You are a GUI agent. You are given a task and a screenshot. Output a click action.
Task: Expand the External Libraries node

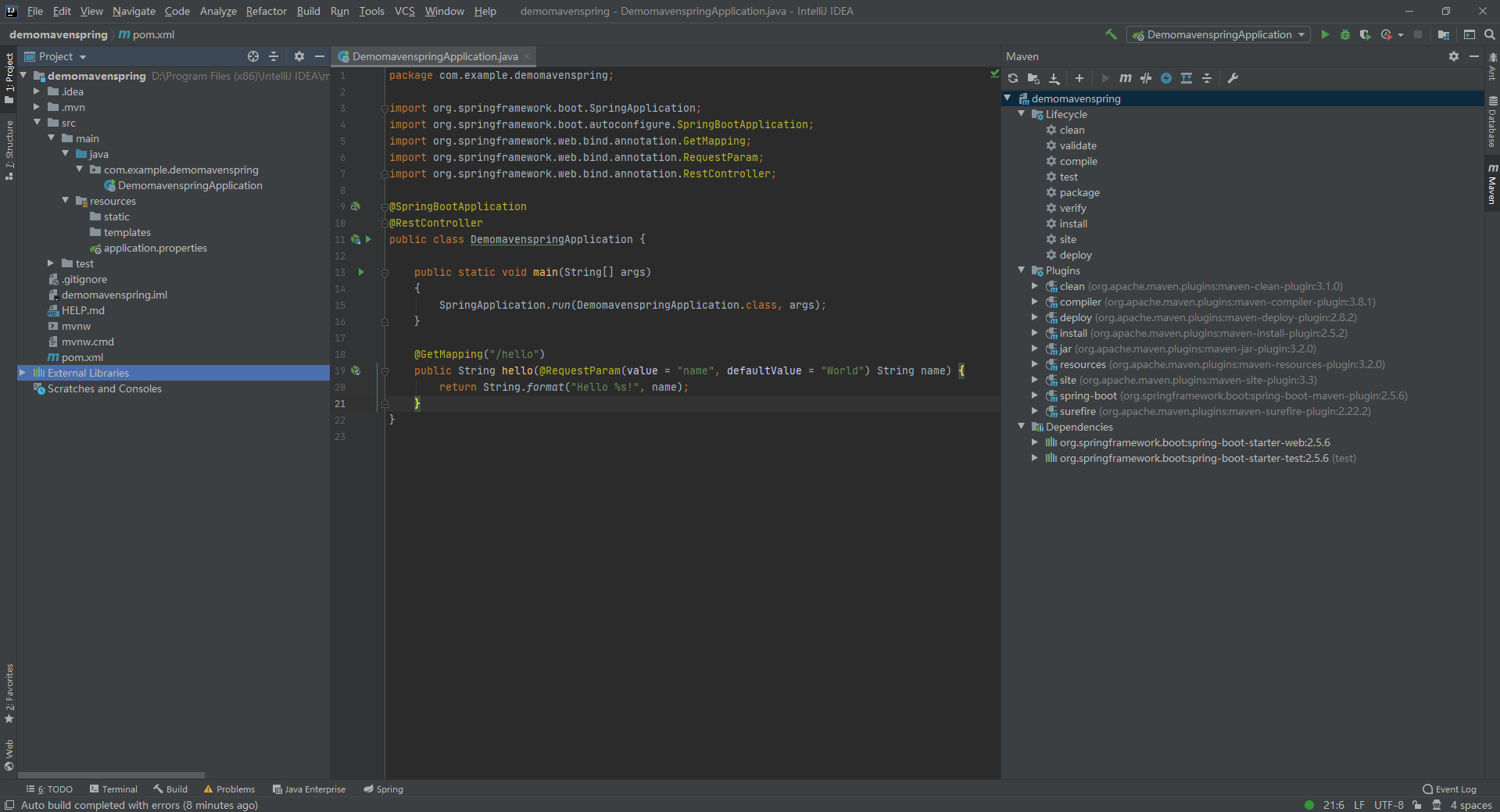[x=23, y=373]
